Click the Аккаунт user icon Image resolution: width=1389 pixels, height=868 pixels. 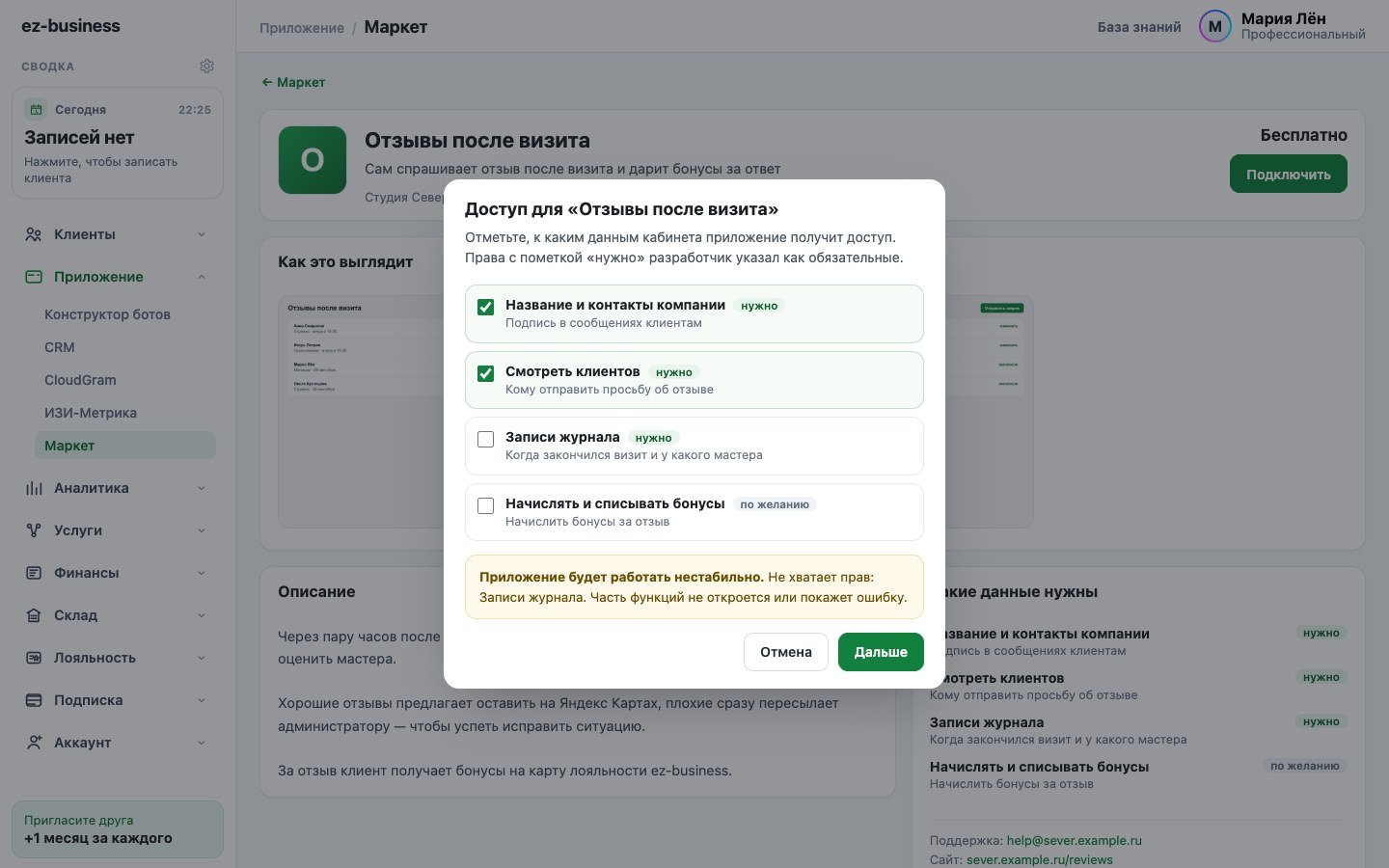coord(34,743)
